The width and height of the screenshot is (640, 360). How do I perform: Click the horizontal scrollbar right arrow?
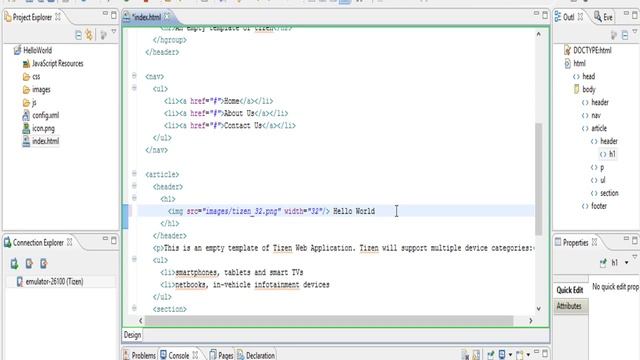pos(531,321)
